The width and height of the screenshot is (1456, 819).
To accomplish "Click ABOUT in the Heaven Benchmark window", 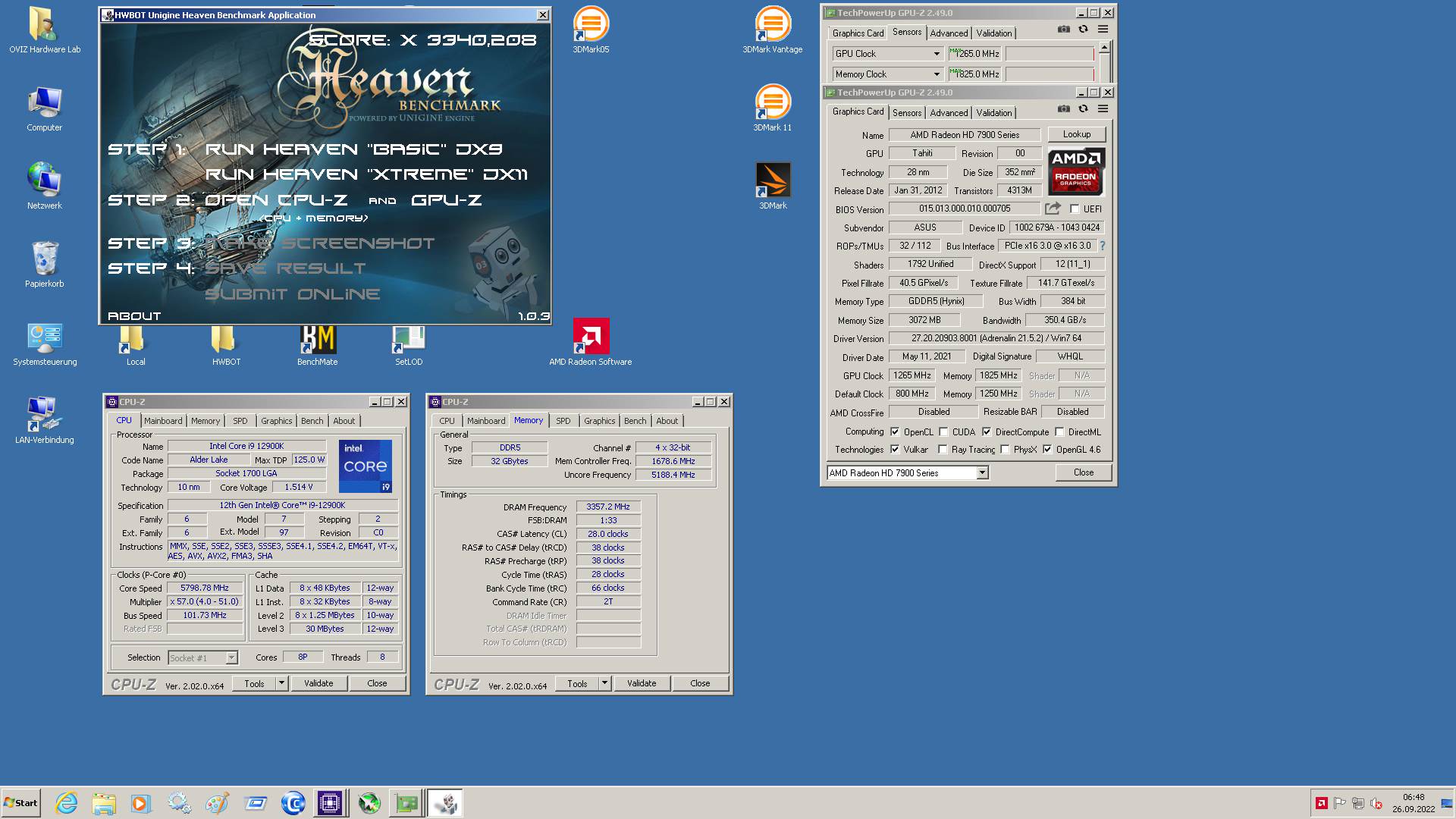I will (134, 316).
